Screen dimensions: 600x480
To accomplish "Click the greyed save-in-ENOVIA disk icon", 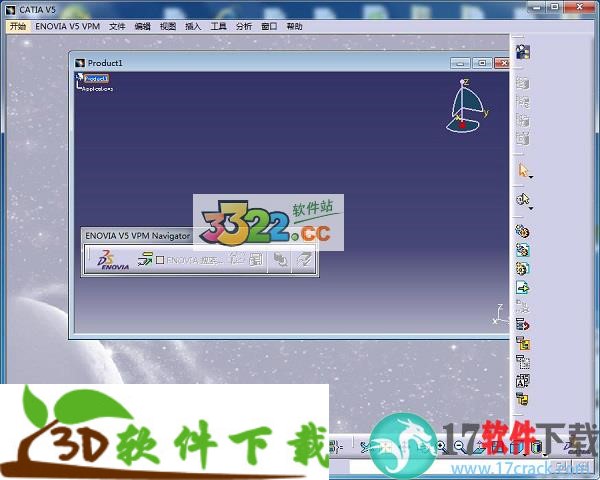I will point(256,260).
